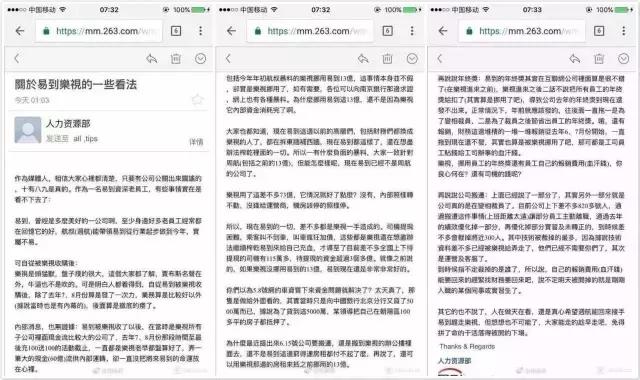Screen dimensions: 640x380
Task: Tap reply arrow icon in right mail toolbar
Action: (575, 59)
